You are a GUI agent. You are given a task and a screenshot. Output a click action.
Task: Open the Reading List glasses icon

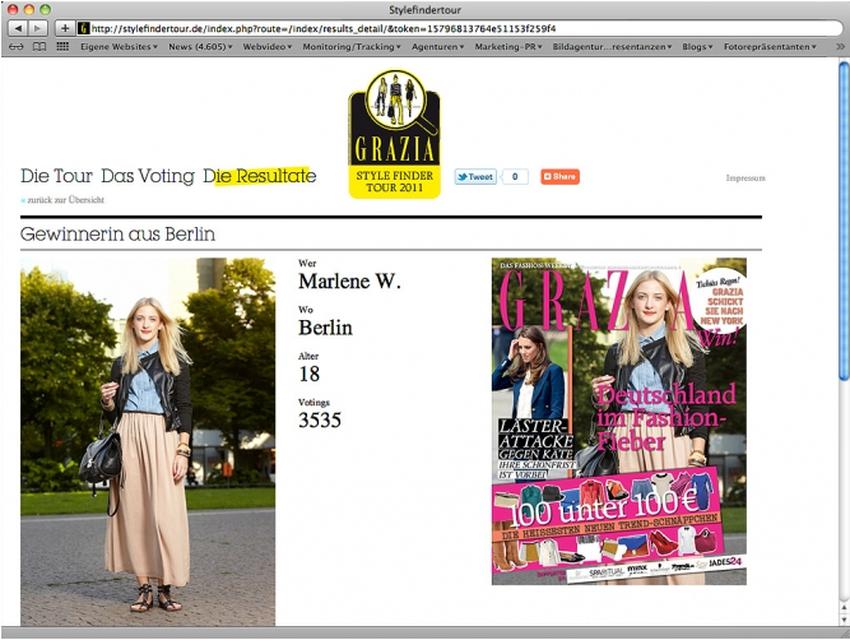[16, 47]
